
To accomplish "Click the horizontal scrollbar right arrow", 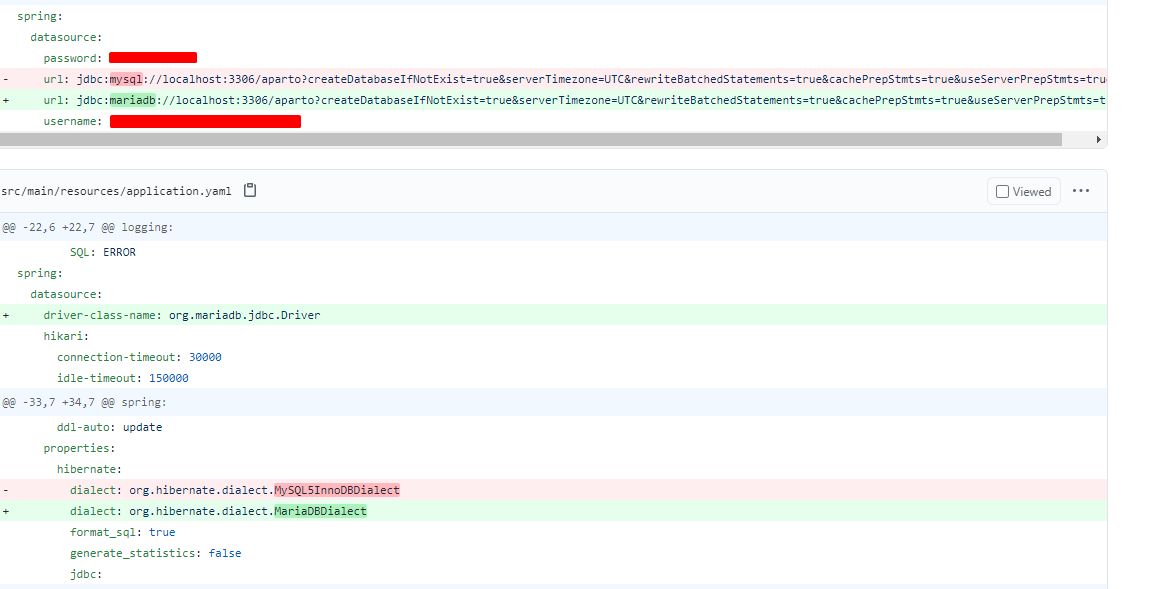I will pos(1098,140).
